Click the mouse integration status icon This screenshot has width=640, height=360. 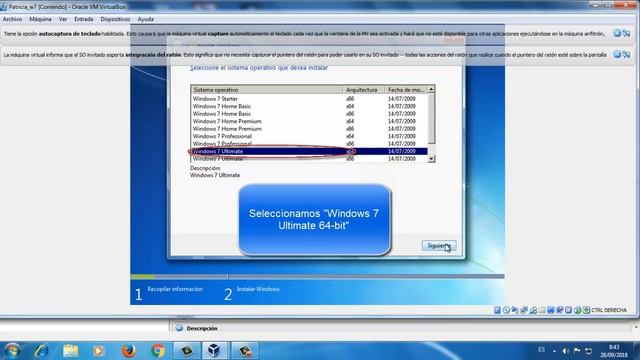[578, 310]
